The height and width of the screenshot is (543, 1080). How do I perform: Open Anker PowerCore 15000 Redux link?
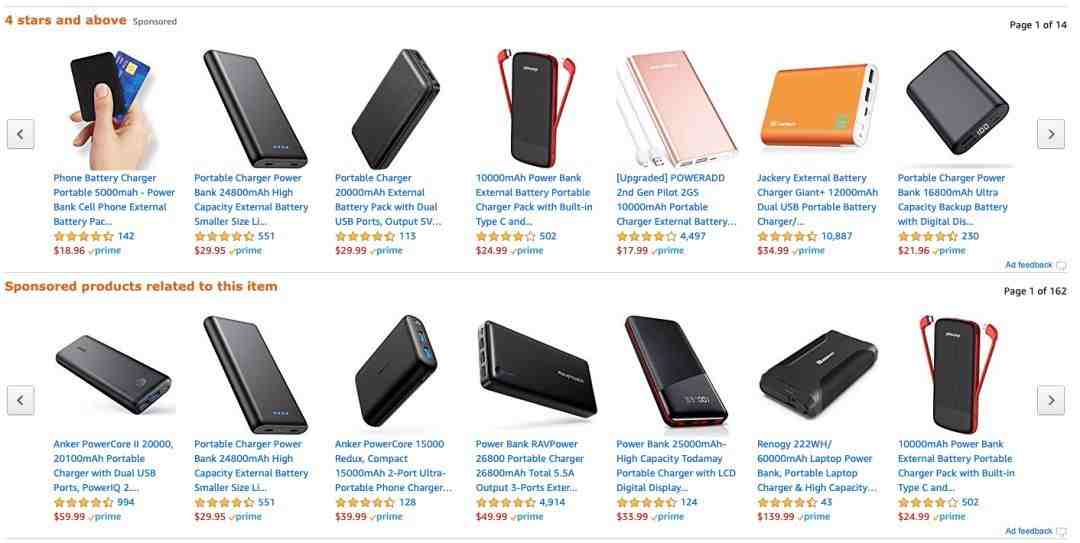point(394,466)
